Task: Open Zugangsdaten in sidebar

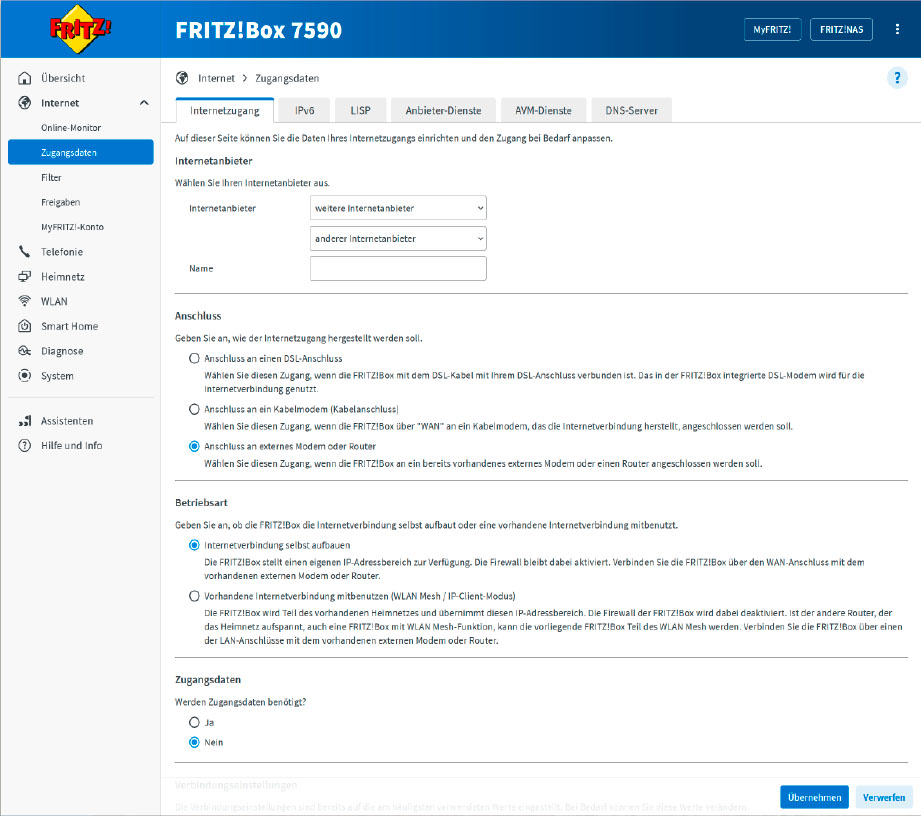Action: [81, 152]
